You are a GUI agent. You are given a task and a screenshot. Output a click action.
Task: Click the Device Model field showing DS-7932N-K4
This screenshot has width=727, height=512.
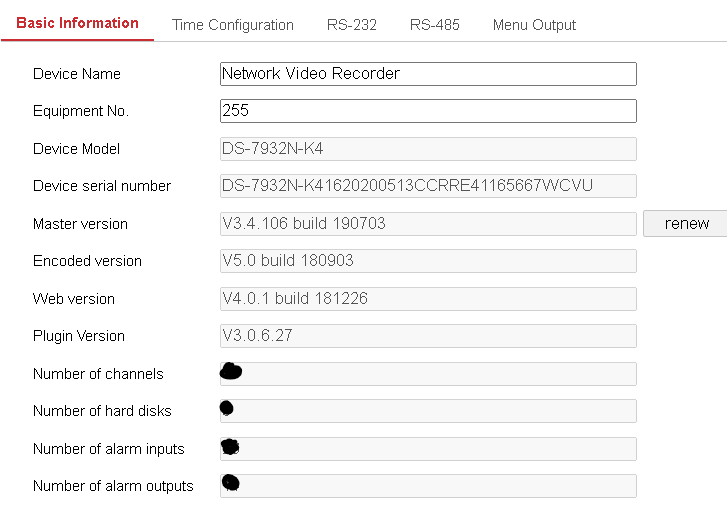click(427, 149)
